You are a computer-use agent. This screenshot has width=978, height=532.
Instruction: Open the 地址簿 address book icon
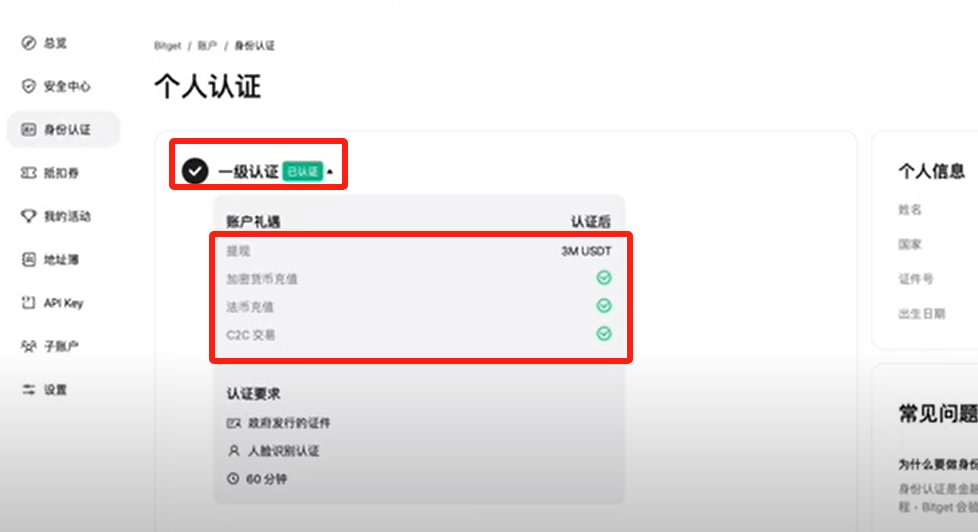pyautogui.click(x=29, y=259)
